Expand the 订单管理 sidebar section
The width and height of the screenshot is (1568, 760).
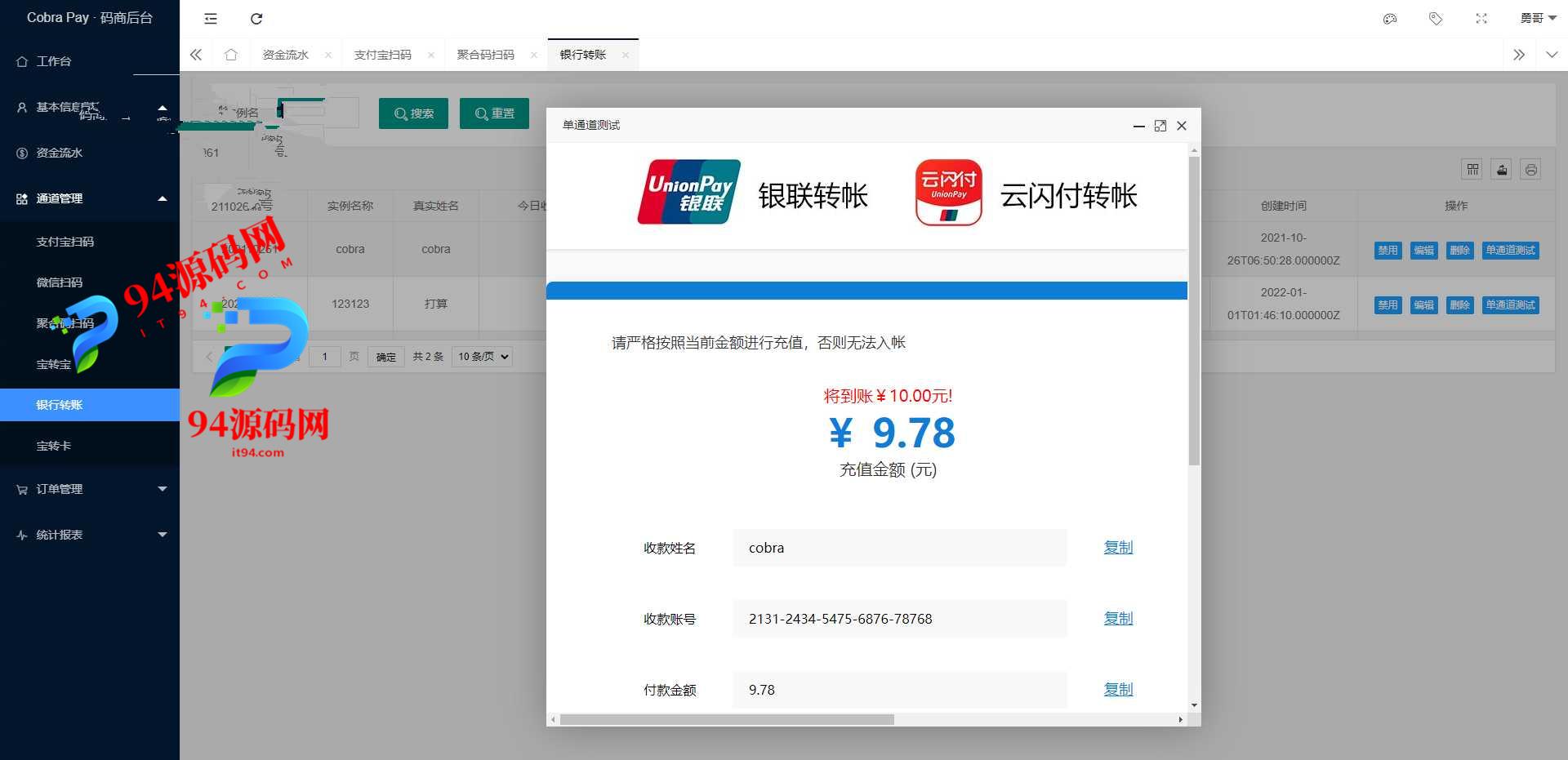[x=90, y=489]
